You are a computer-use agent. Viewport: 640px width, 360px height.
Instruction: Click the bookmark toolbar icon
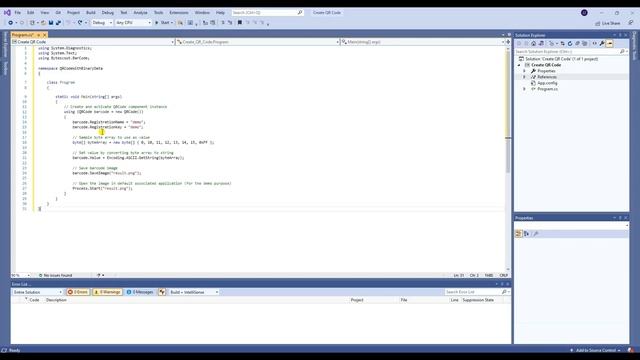240,23
